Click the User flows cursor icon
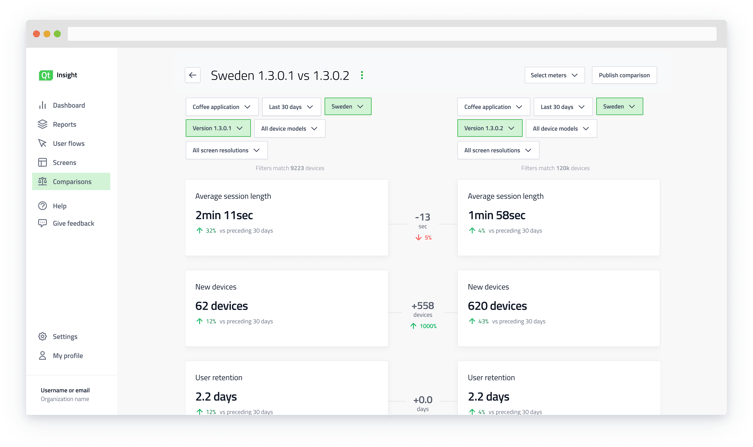Viewport: 753px width, 447px height. coord(42,143)
